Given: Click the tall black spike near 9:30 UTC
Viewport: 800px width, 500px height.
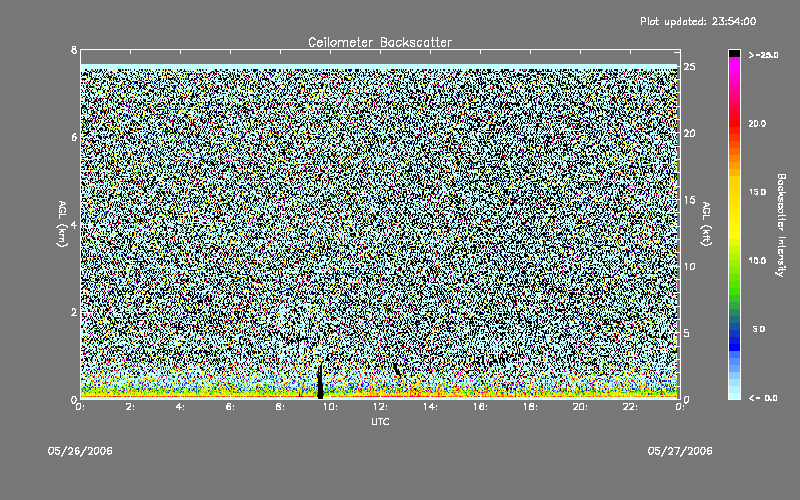Looking at the screenshot, I should tap(320, 381).
